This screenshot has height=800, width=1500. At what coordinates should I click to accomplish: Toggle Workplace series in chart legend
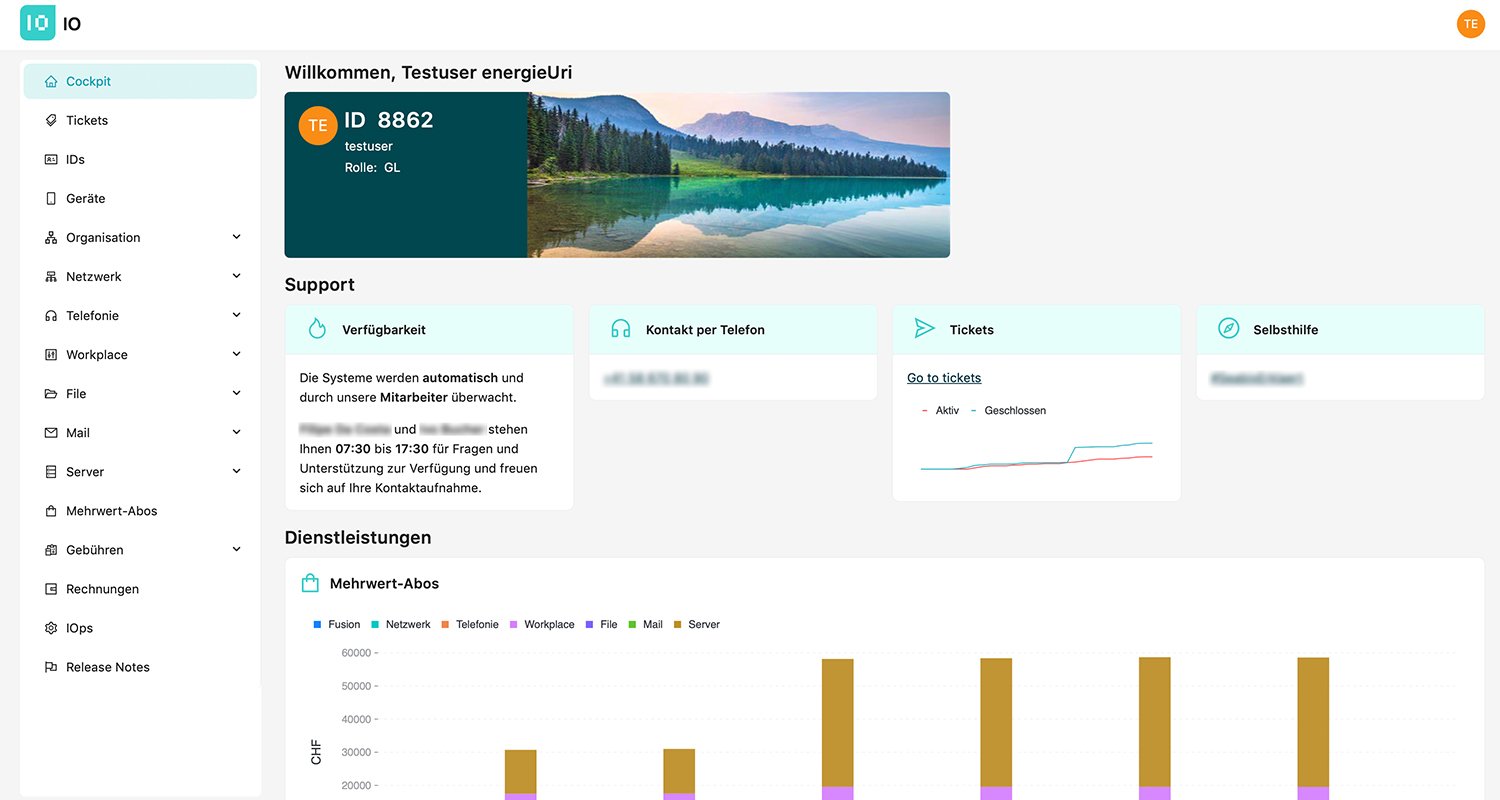click(x=541, y=624)
